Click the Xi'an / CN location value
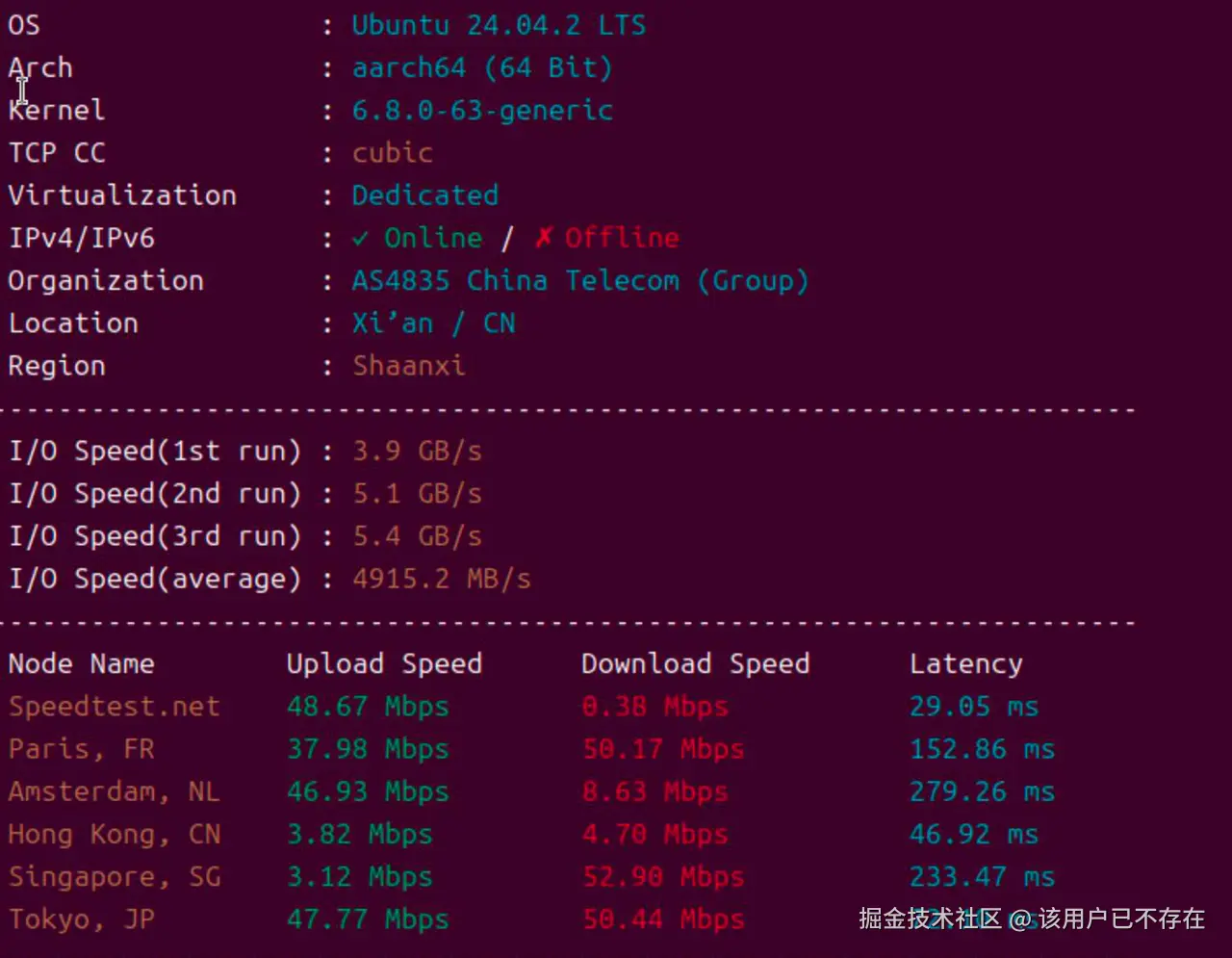This screenshot has height=958, width=1232. pos(433,324)
